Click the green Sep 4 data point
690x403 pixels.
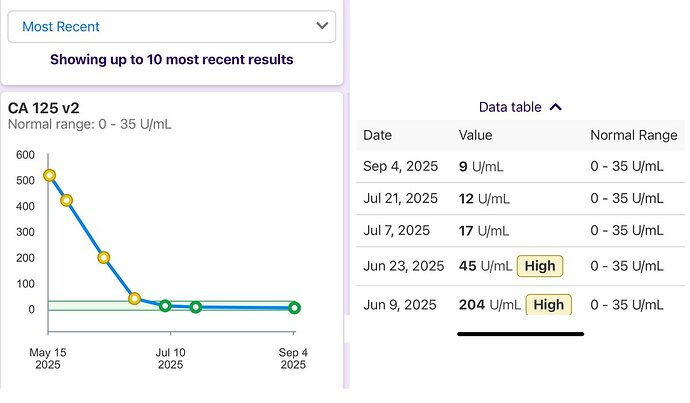point(294,308)
